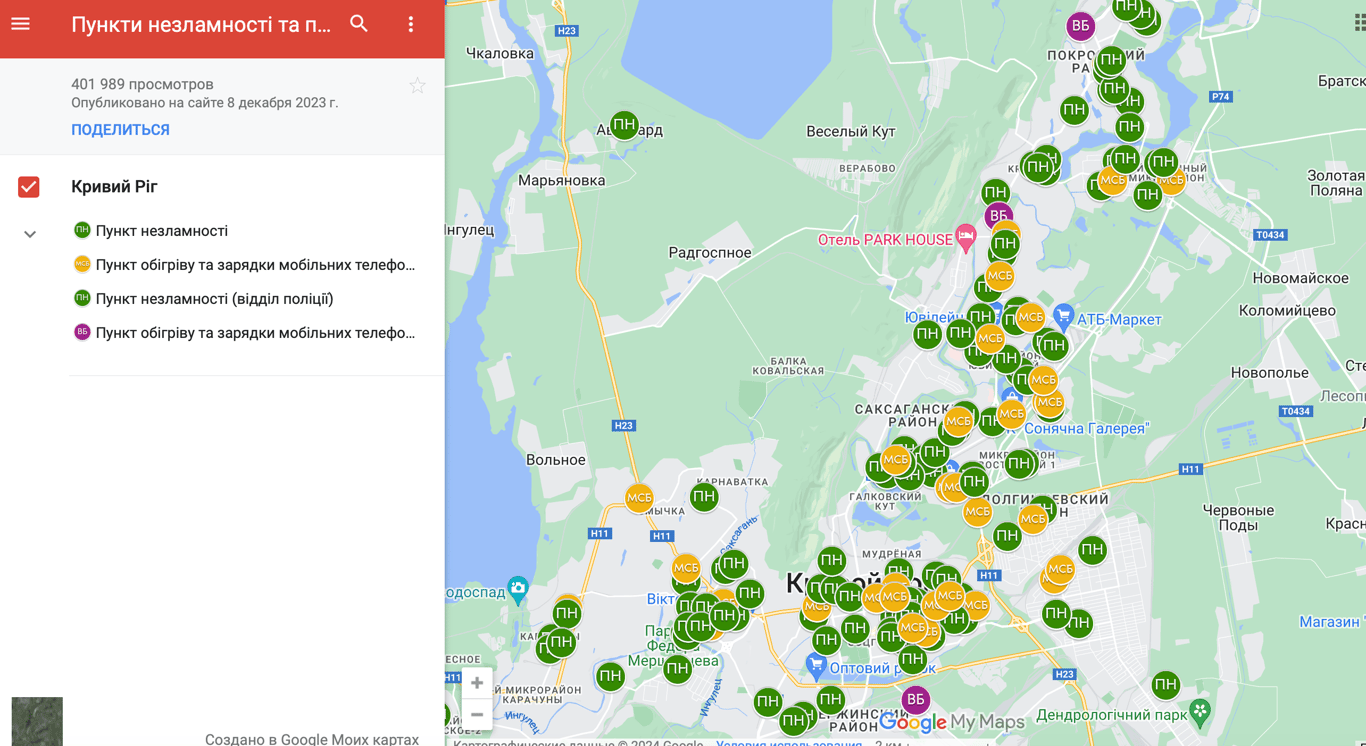Open the Google apps grid icon
This screenshot has width=1366, height=746.
point(1358,22)
